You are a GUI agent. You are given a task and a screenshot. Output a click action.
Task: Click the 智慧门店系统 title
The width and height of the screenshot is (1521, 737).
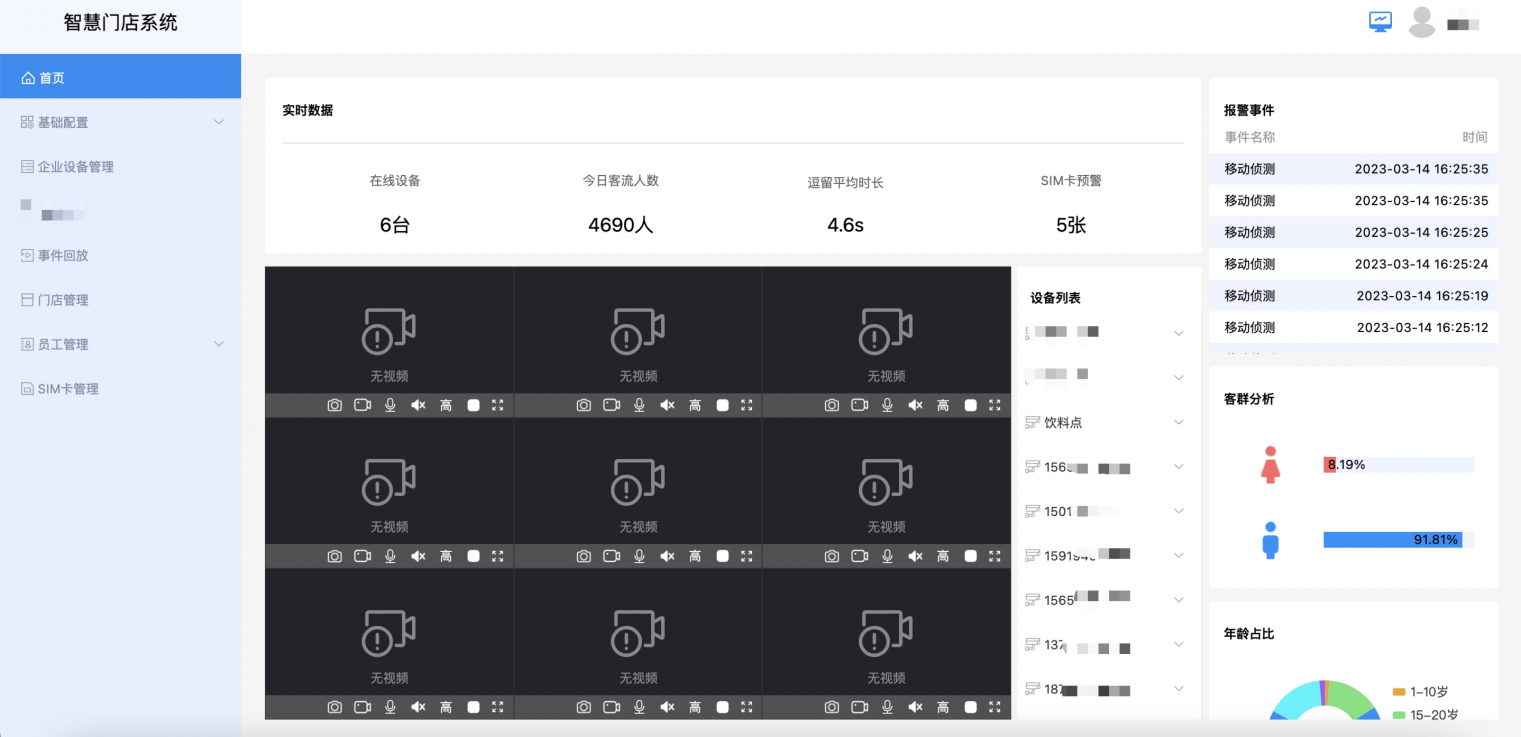(x=120, y=22)
